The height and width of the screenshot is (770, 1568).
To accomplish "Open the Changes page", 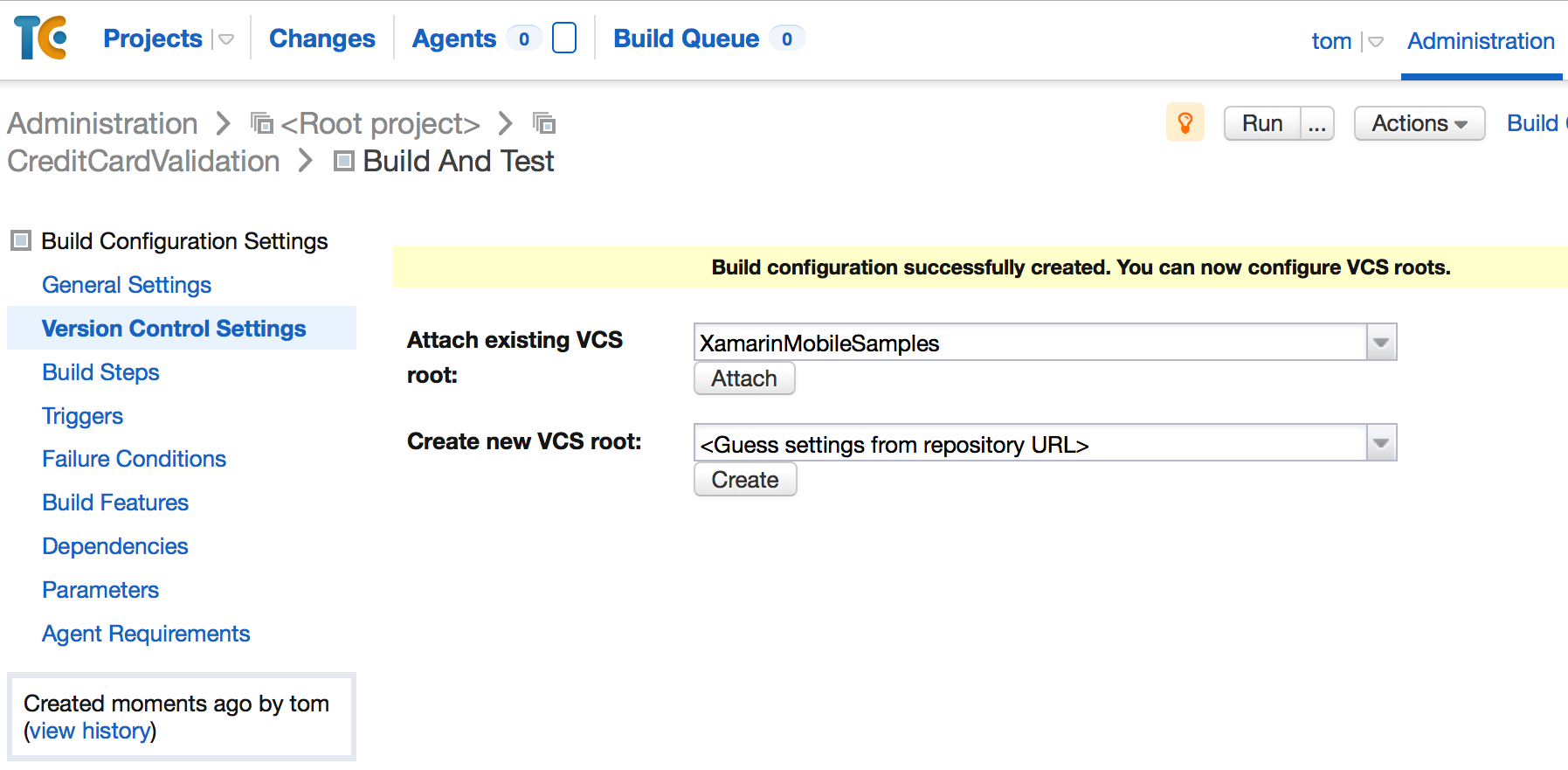I will point(321,38).
